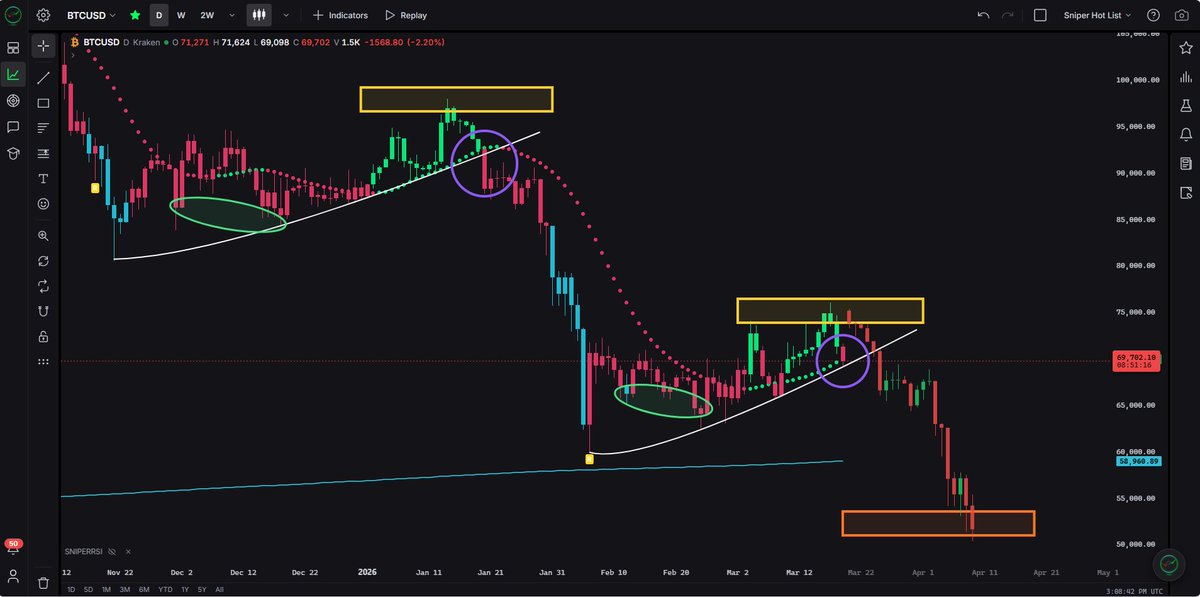Open the BTCUSD symbol selector dropdown
Screen dimensions: 1200x597
tap(91, 15)
